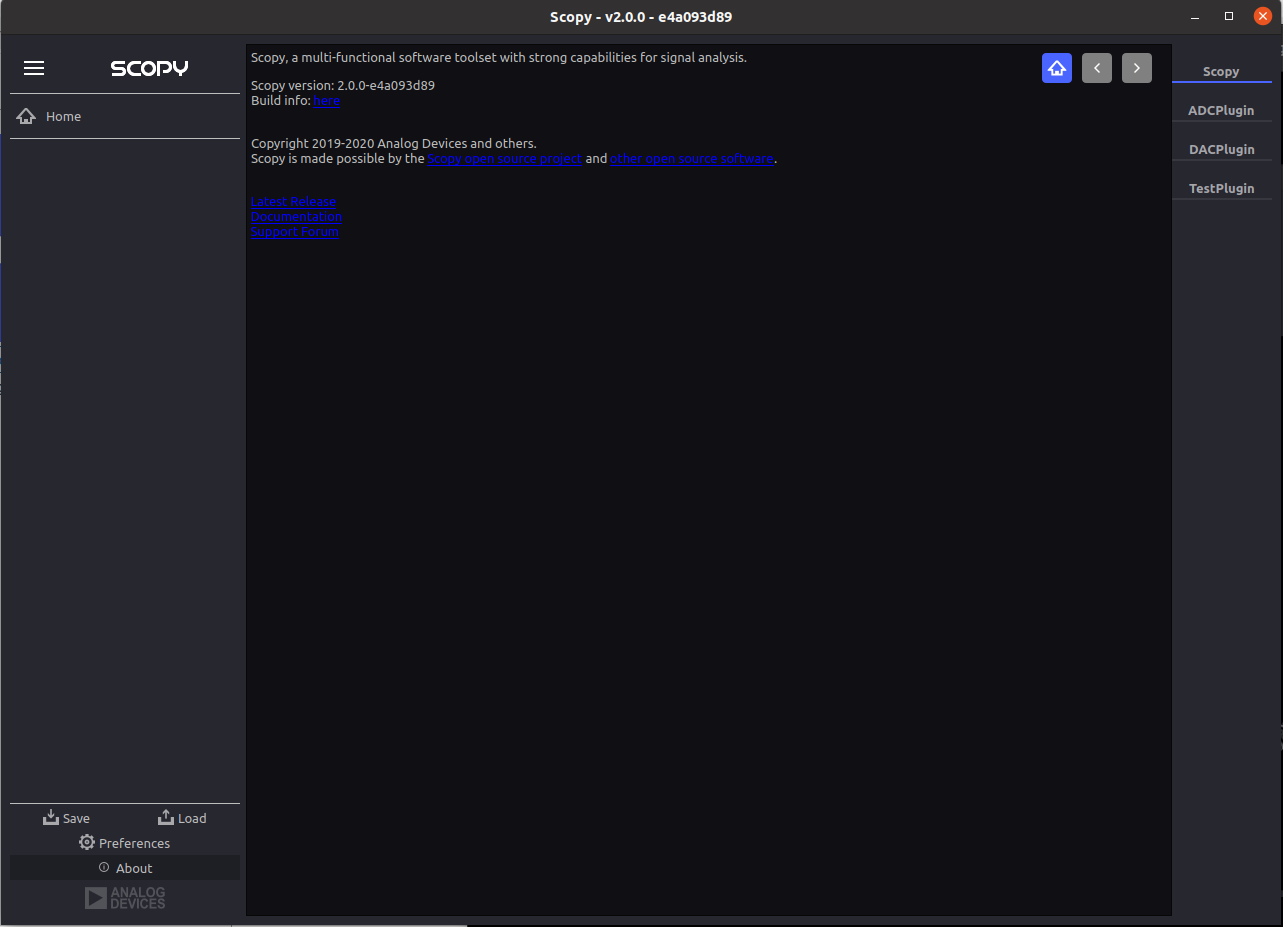Open the Home item in the sidebar

click(125, 116)
